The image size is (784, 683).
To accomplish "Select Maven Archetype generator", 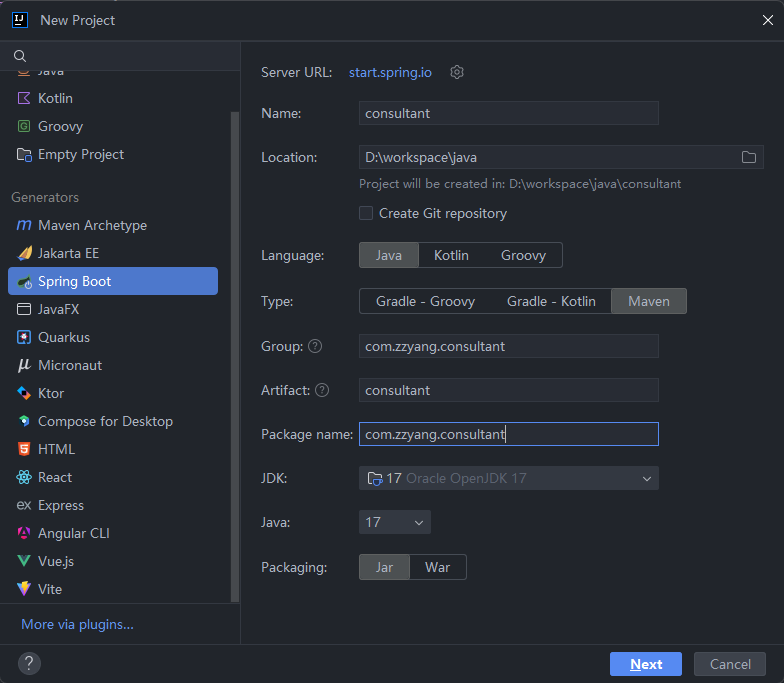I will 92,225.
